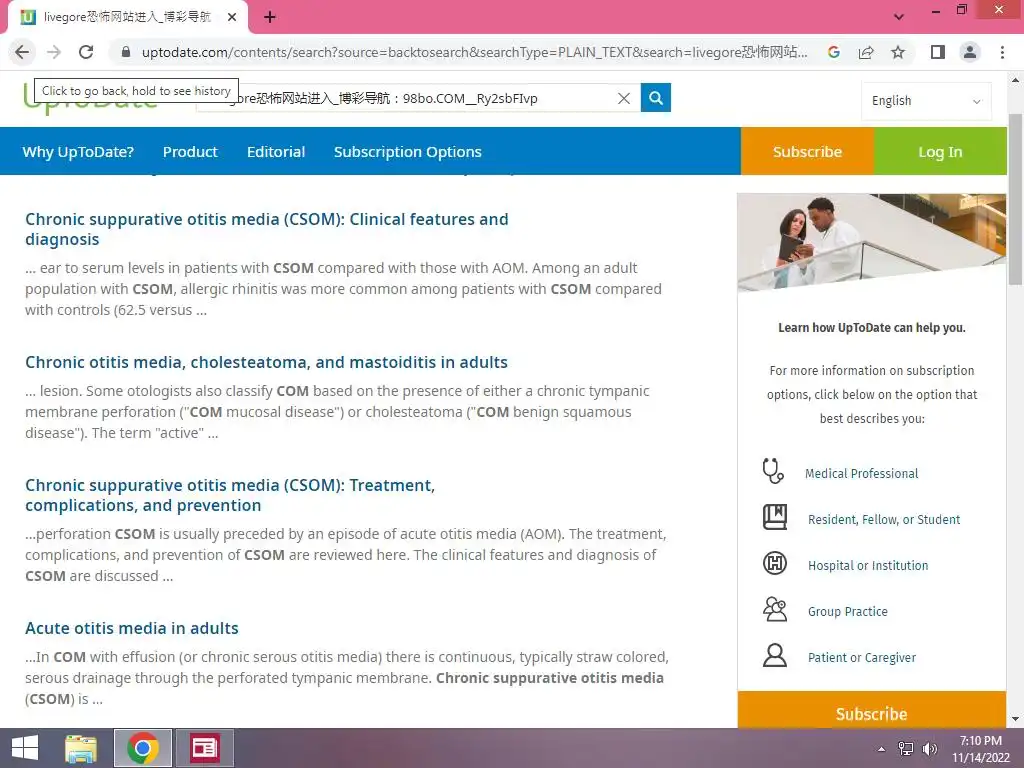
Task: Open the Why UpToDate? menu
Action: point(78,152)
